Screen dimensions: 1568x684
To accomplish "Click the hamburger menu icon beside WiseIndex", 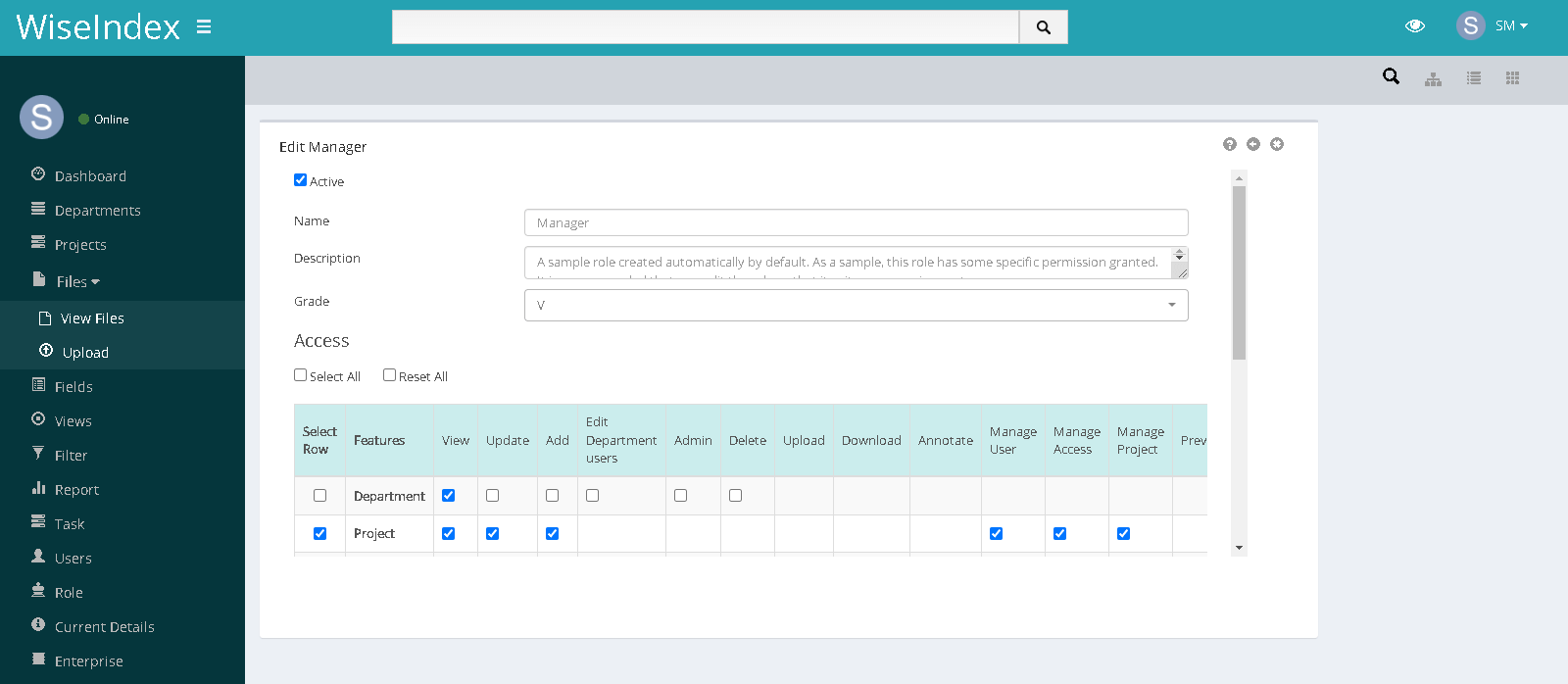I will pyautogui.click(x=204, y=26).
